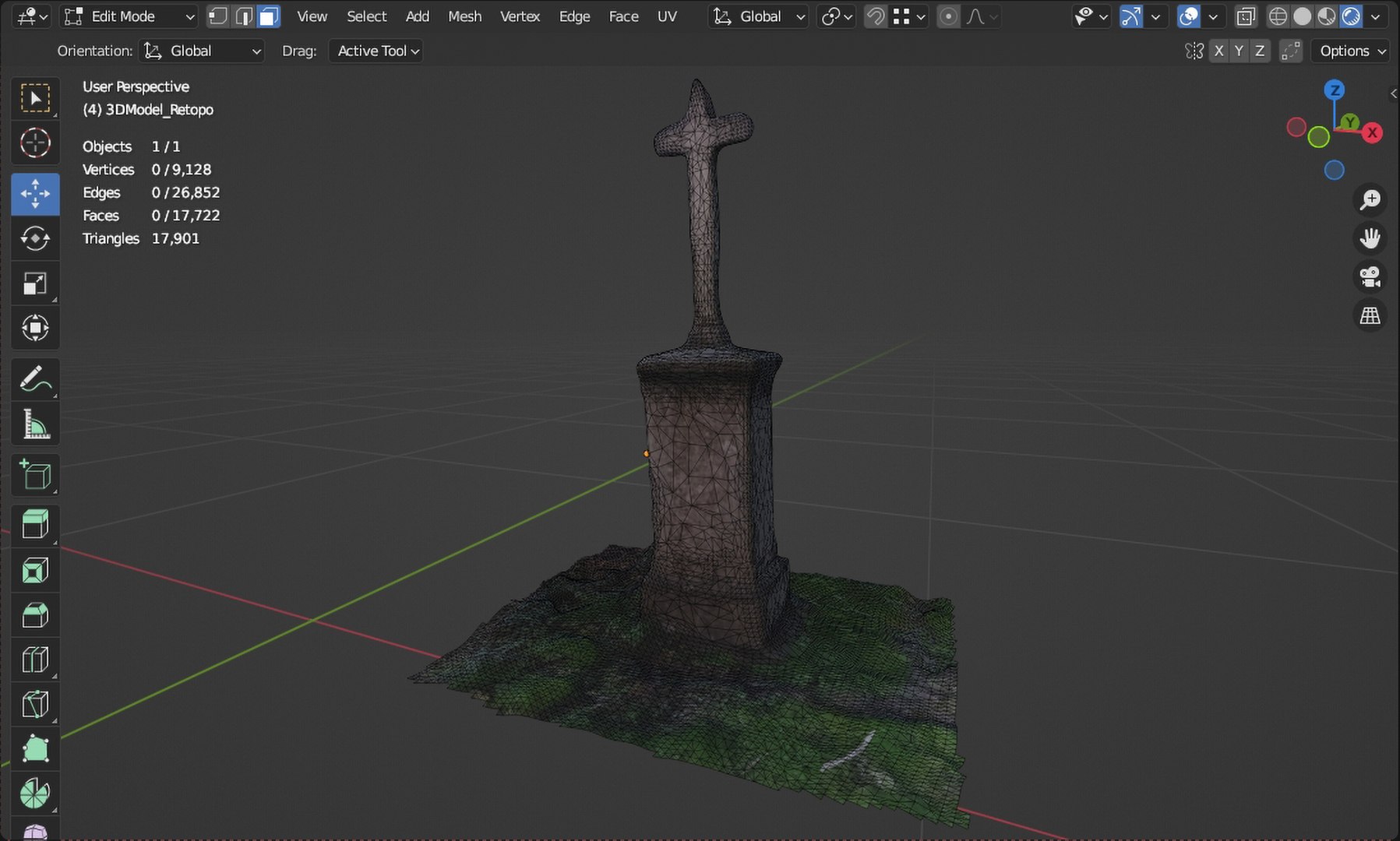Expand shading options arrow
Image resolution: width=1400 pixels, height=841 pixels.
click(1375, 16)
